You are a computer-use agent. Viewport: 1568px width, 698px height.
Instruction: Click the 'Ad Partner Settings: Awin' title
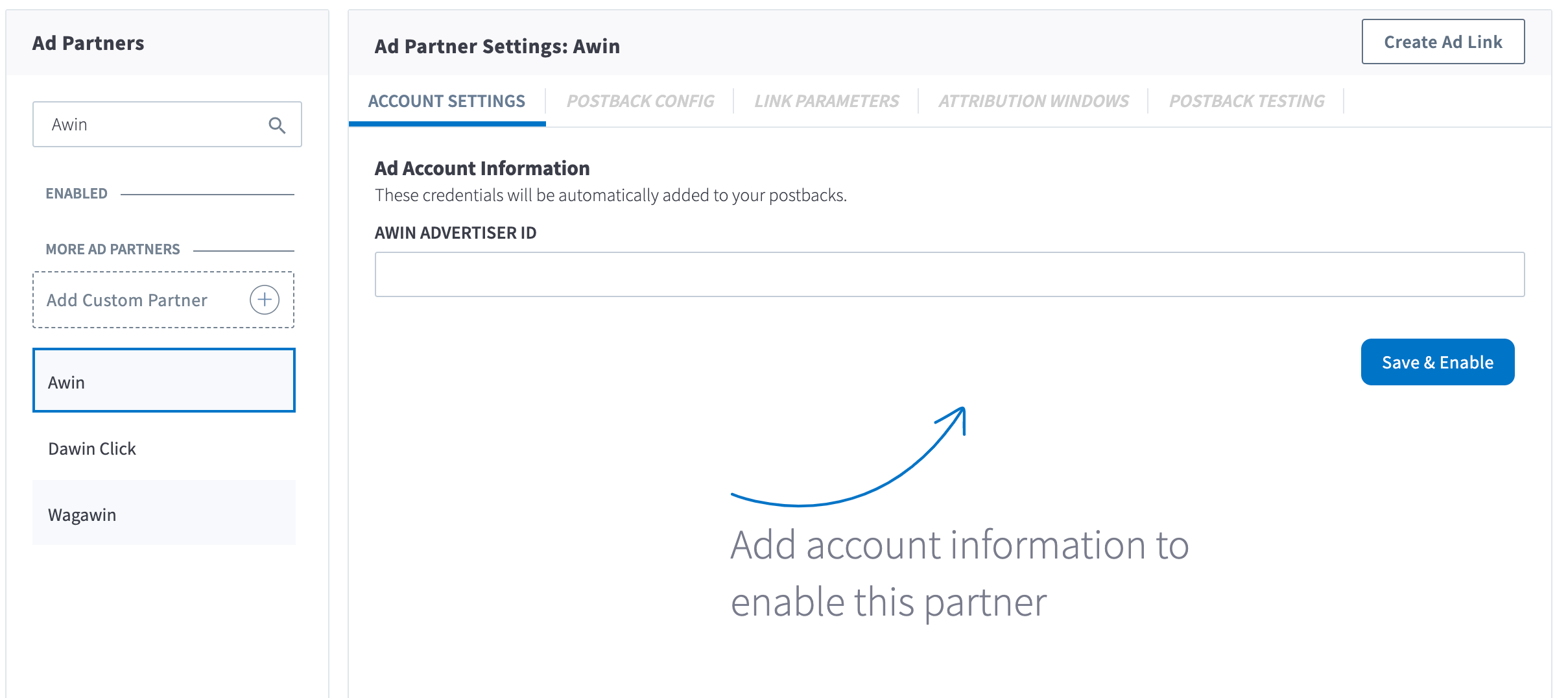[x=497, y=46]
